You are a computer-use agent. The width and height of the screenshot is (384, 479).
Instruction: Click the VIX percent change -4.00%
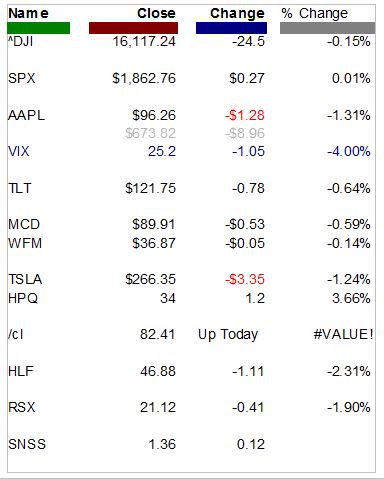point(349,151)
